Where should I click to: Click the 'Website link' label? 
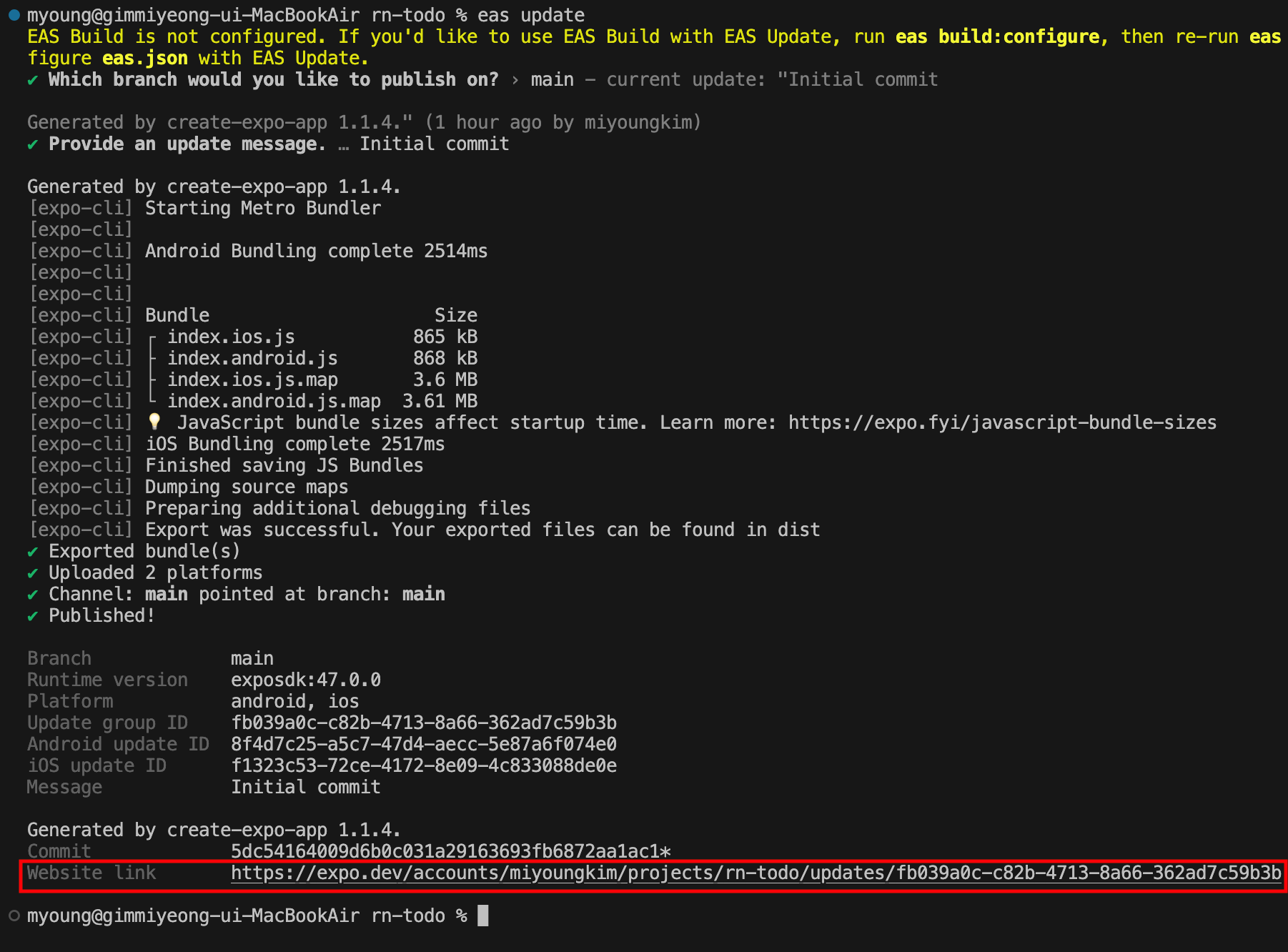(91, 873)
